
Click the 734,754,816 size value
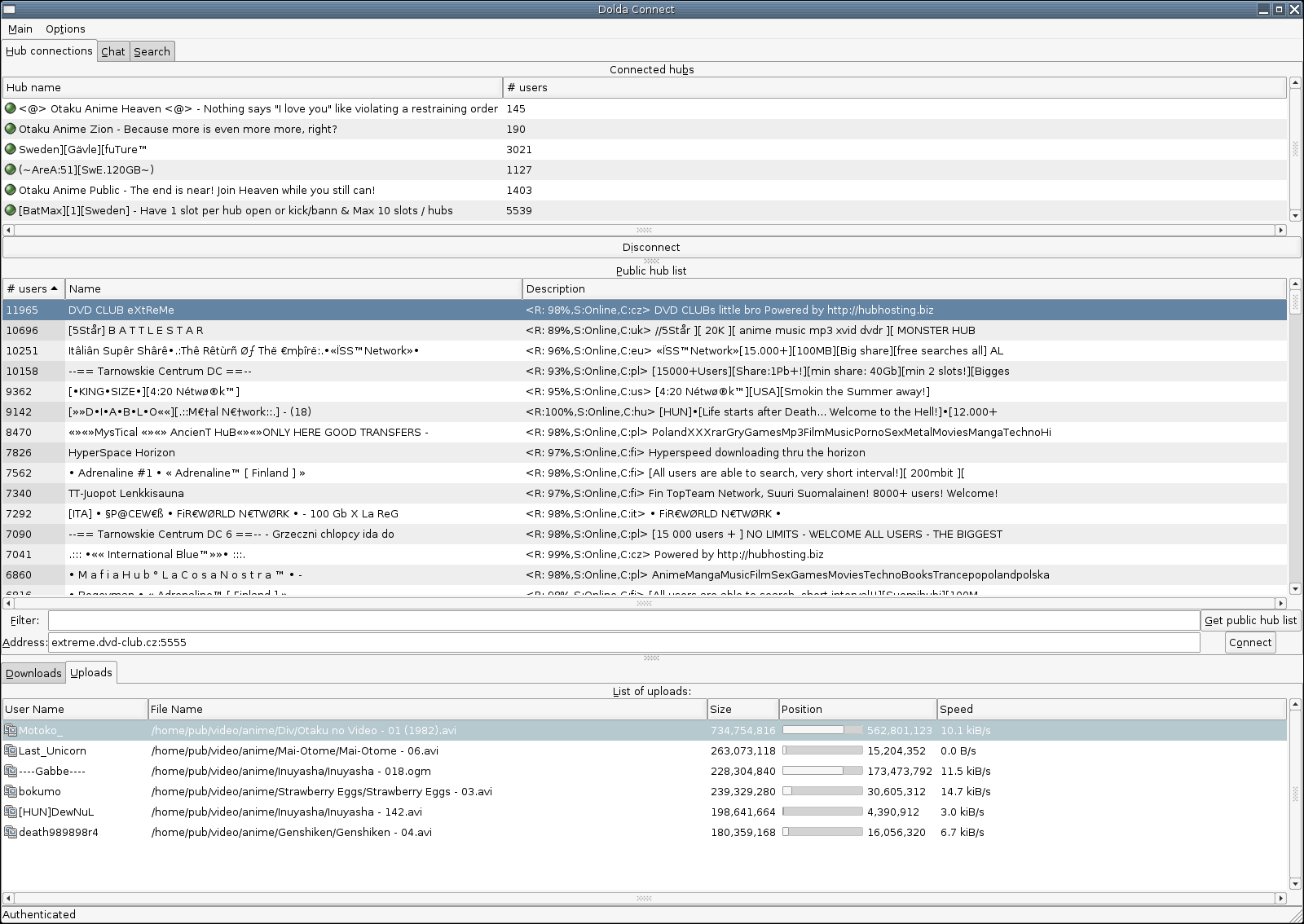tap(742, 730)
